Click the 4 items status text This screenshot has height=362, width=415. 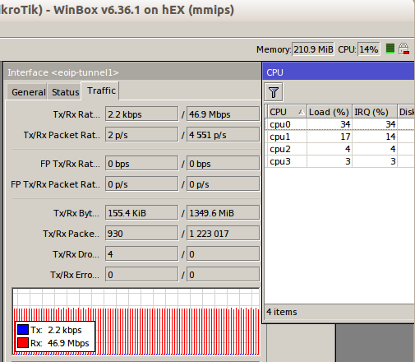[282, 312]
